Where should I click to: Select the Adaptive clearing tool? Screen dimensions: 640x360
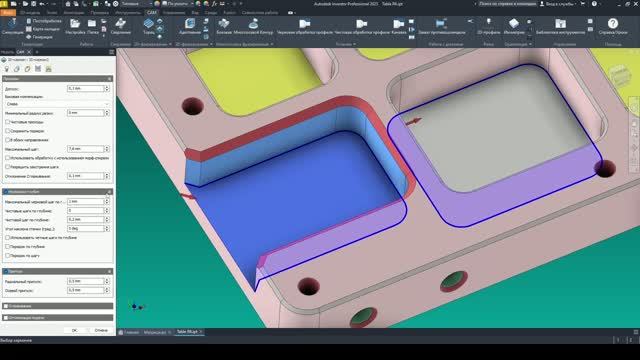pos(189,26)
